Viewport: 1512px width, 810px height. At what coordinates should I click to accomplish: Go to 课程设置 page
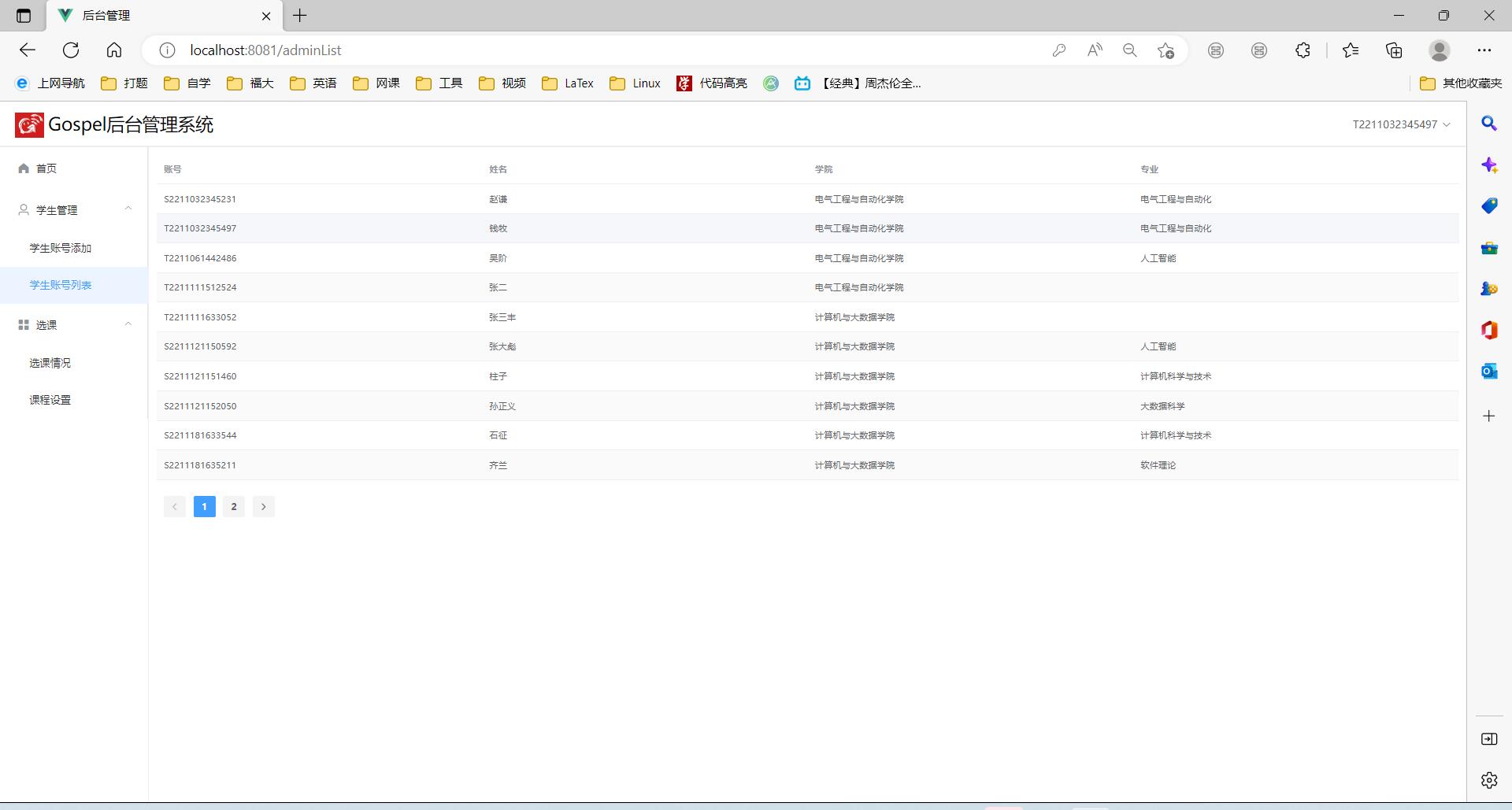pos(50,400)
